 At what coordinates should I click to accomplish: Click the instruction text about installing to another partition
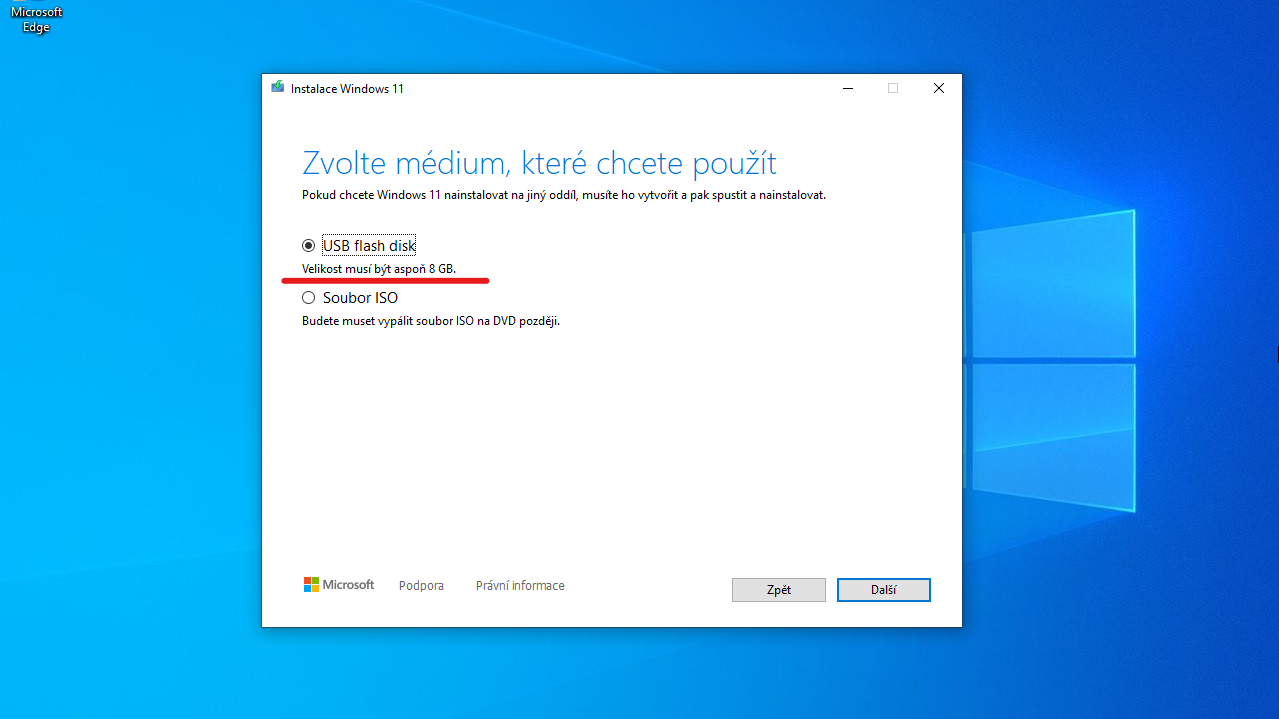point(563,195)
